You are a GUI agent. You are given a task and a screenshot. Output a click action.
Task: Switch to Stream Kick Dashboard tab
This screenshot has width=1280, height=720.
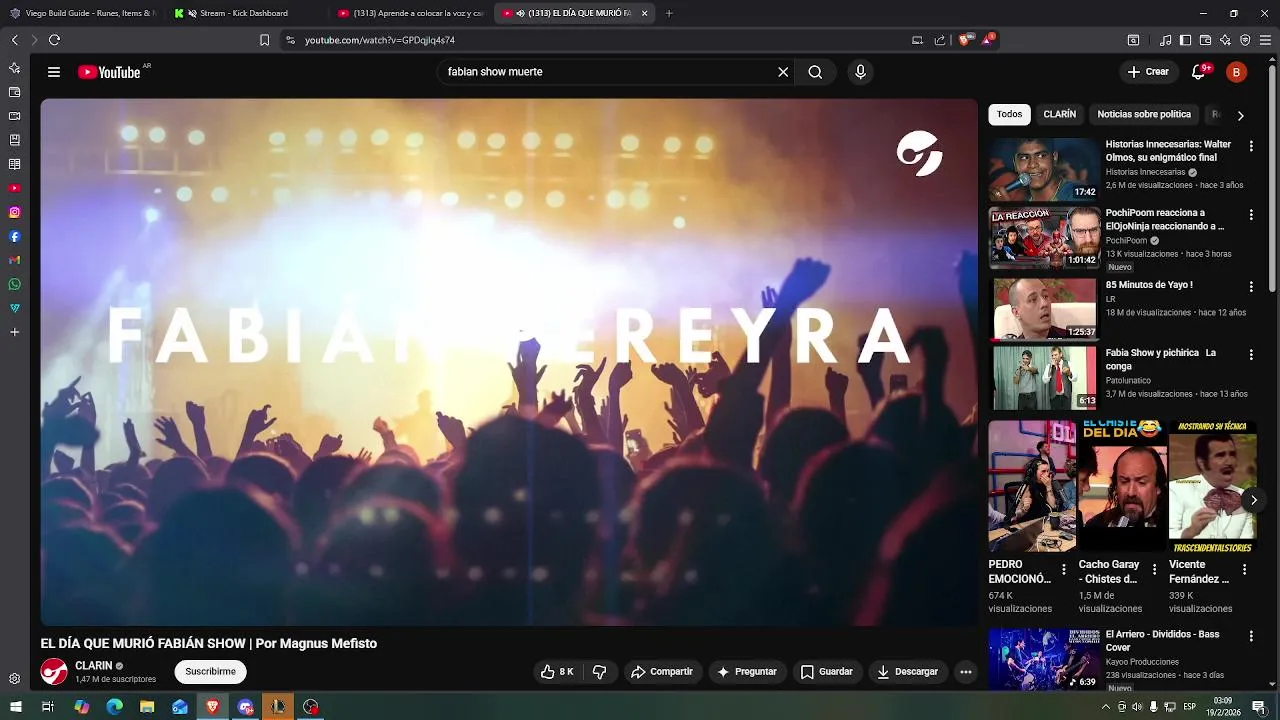[x=245, y=13]
